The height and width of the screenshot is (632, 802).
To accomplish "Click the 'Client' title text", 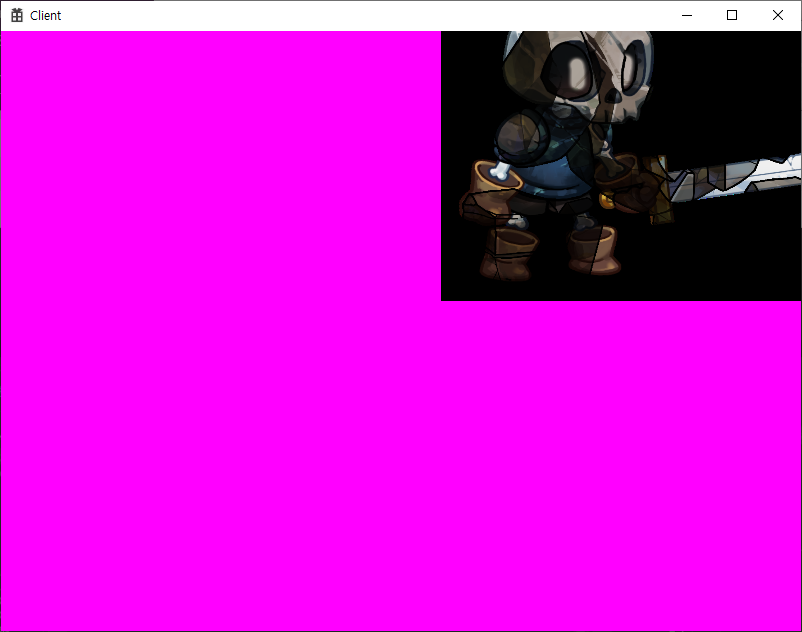I will pyautogui.click(x=46, y=16).
